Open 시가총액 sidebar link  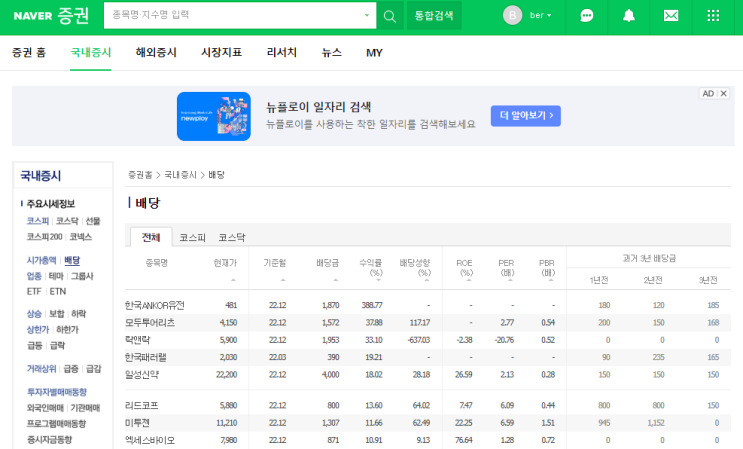click(41, 260)
